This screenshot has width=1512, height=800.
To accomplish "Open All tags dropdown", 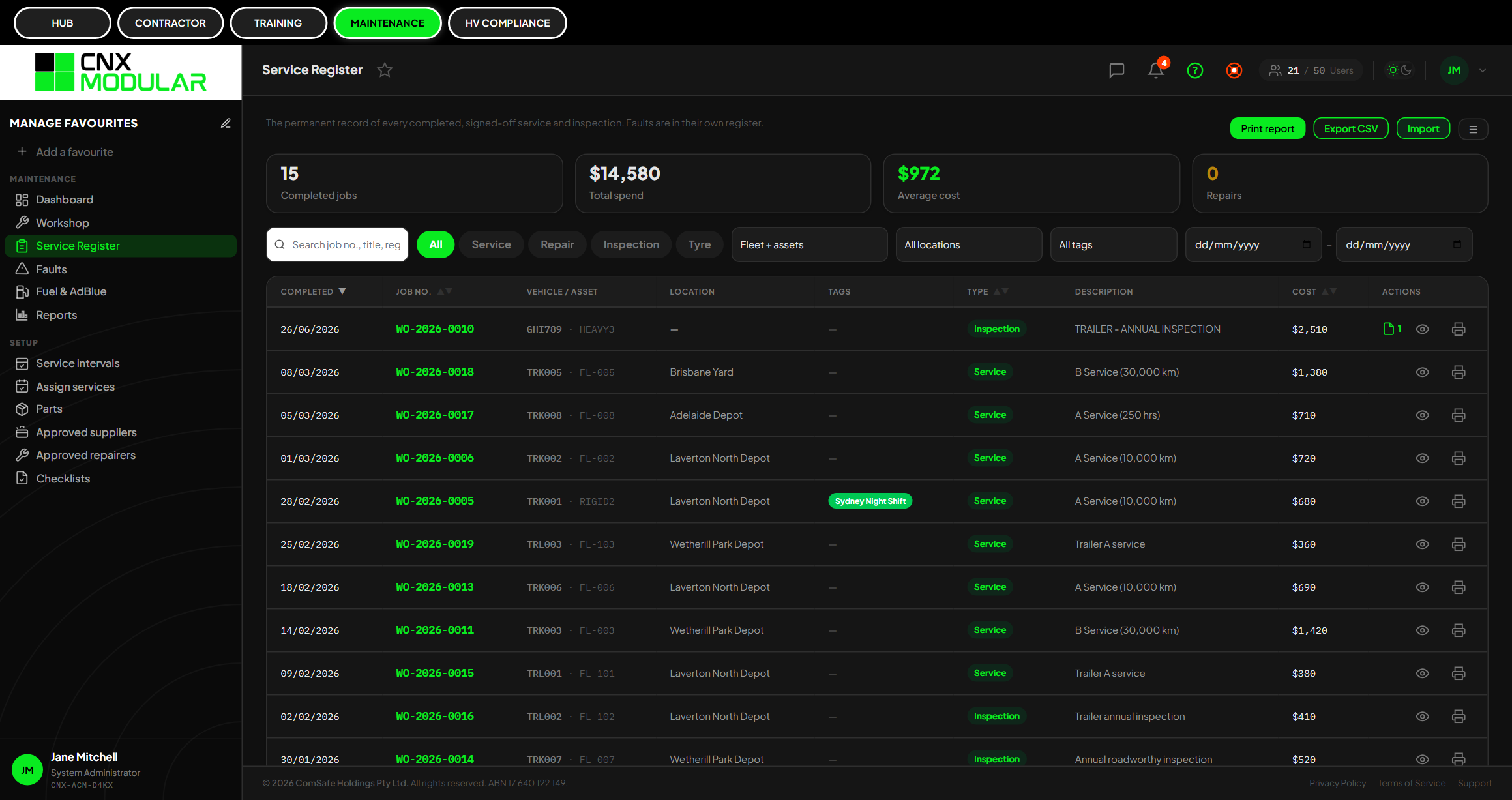I will (x=1113, y=244).
